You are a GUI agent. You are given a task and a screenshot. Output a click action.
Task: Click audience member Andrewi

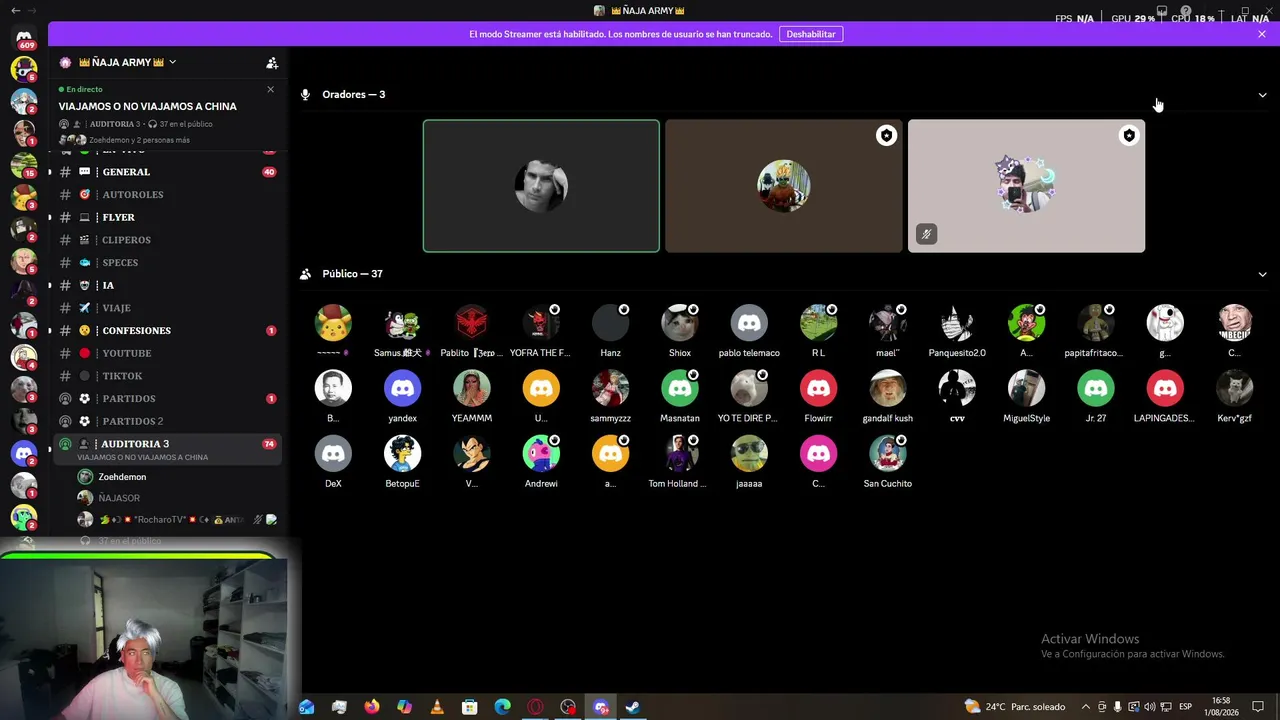pyautogui.click(x=541, y=461)
